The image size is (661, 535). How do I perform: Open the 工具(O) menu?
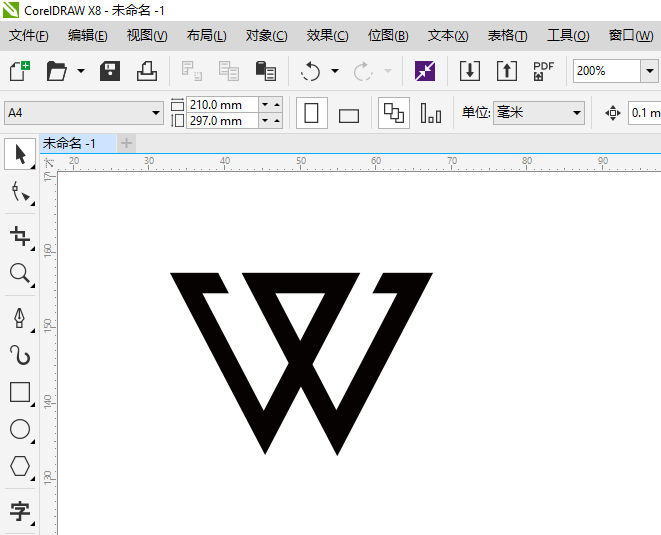pos(568,36)
